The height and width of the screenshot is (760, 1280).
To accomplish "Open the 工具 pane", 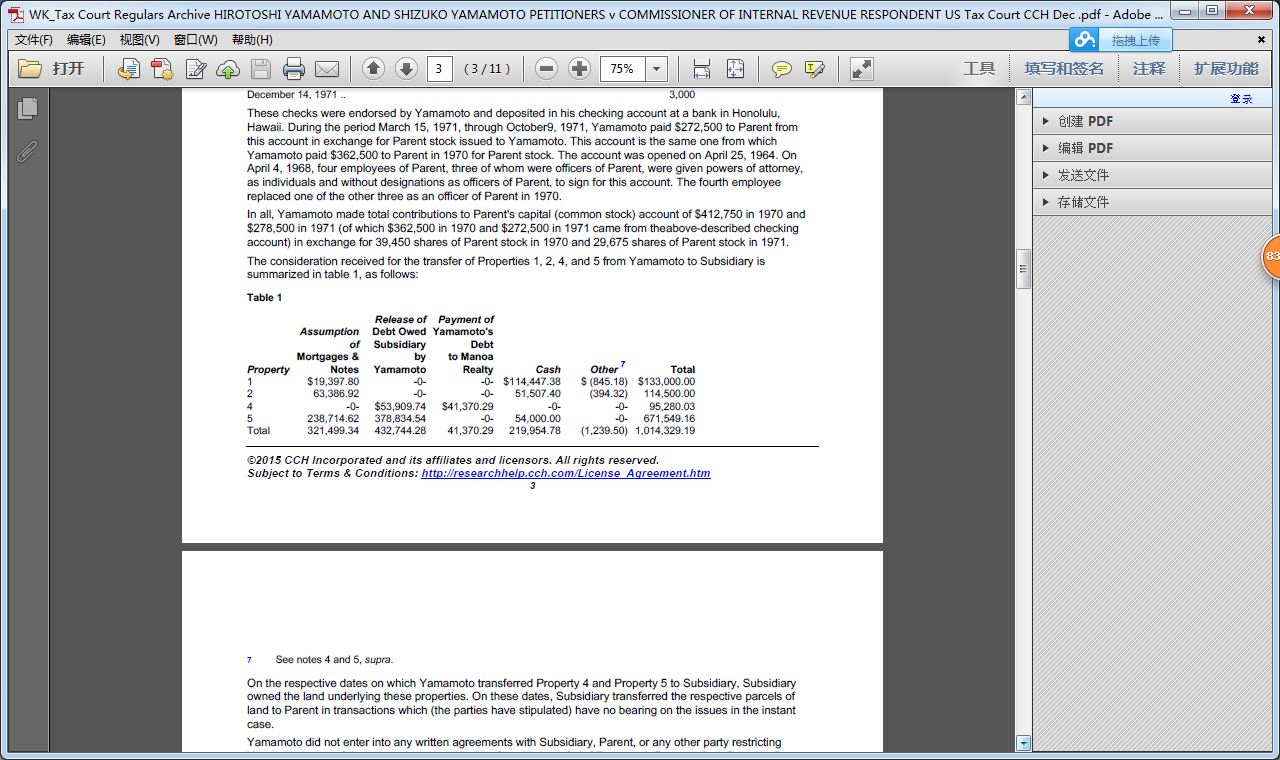I will click(979, 69).
